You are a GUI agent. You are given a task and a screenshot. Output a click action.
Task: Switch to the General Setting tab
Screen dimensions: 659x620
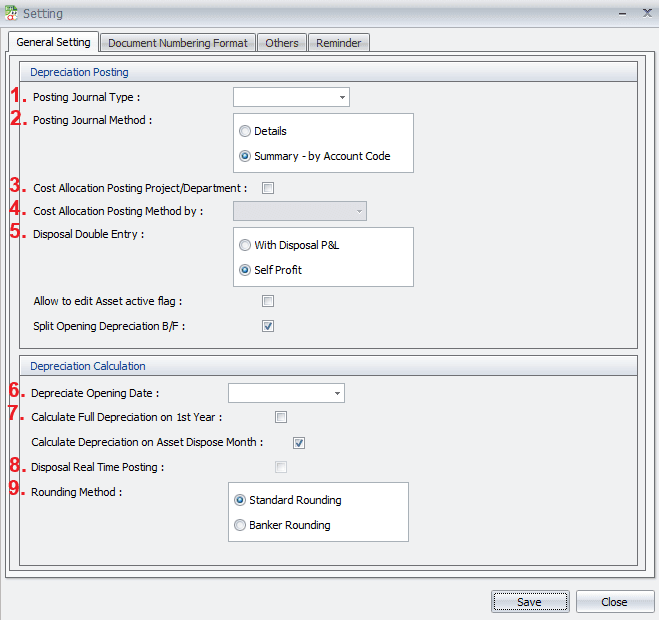pos(53,42)
